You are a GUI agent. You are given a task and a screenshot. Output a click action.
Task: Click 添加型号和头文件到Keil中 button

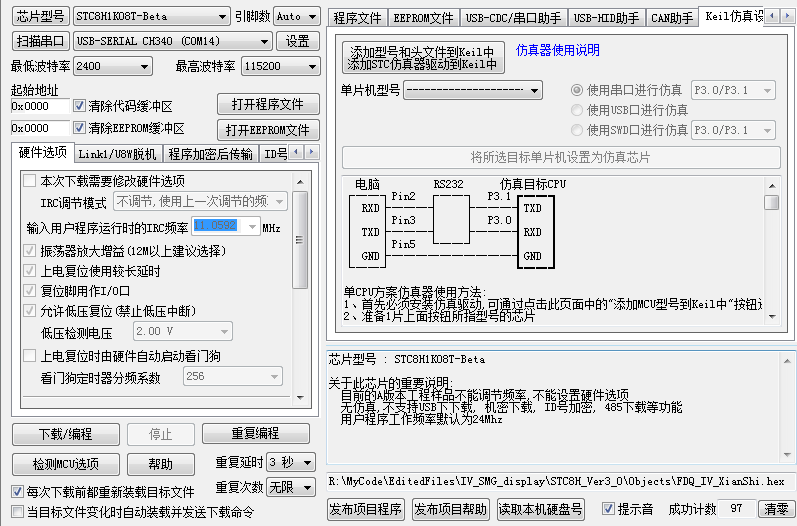(423, 58)
